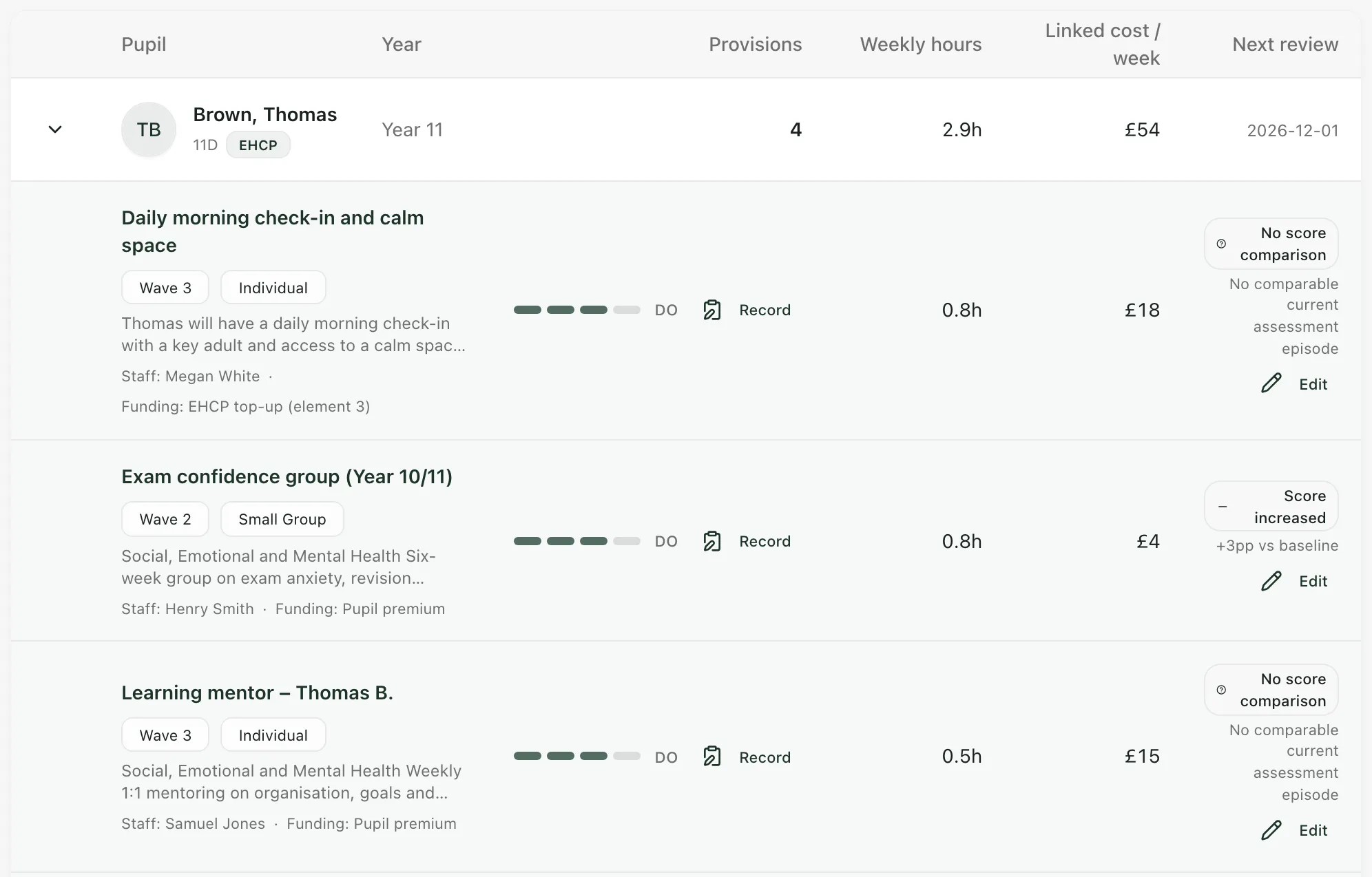Click the Record clipboard icon for Learning mentor

(712, 757)
